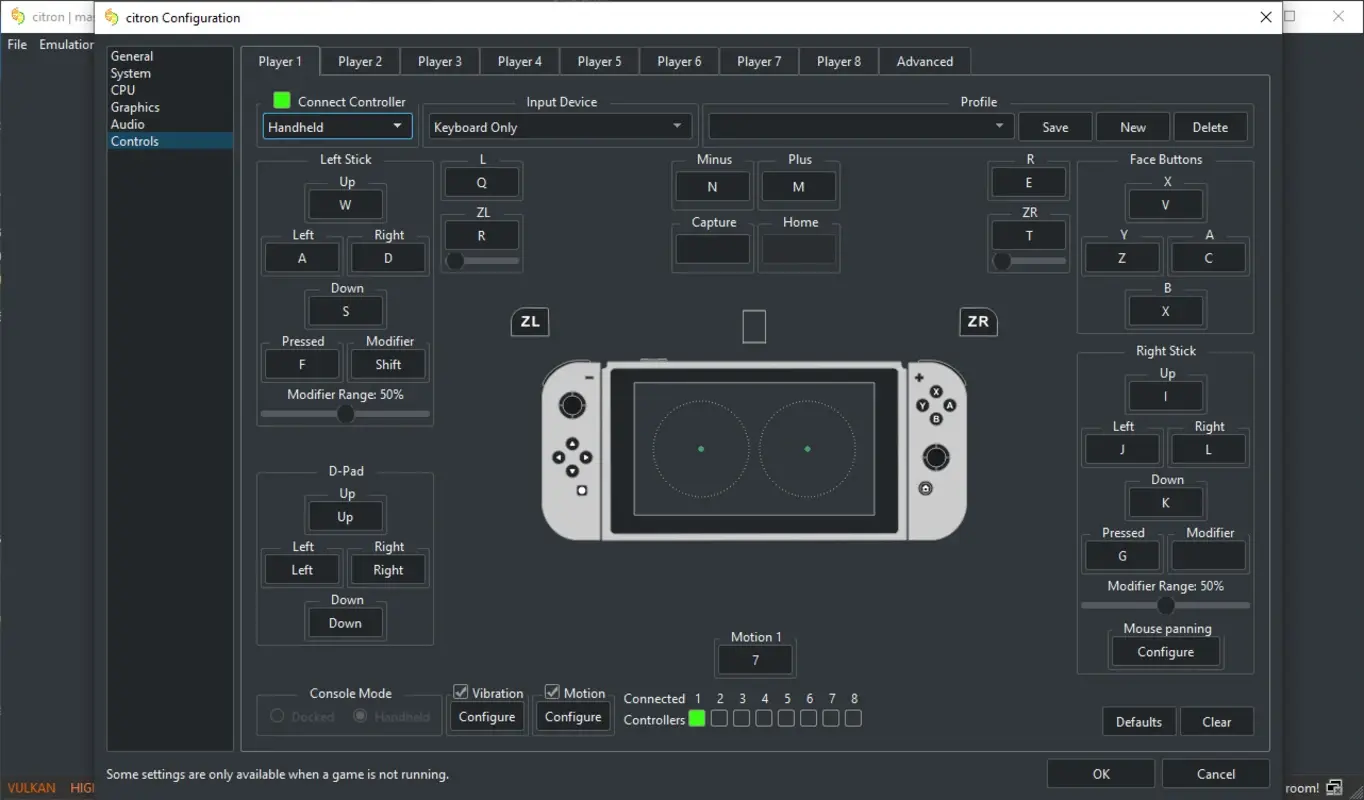Screen dimensions: 1364x800
Task: Uncheck the Vibration option
Action: click(x=461, y=691)
